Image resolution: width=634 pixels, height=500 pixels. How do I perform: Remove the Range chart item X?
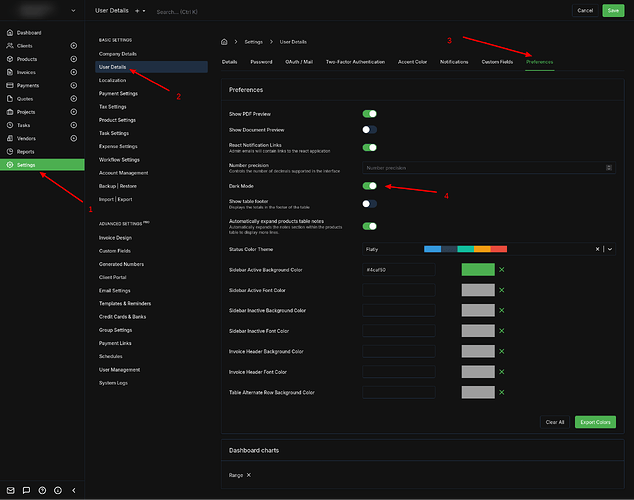tap(249, 475)
